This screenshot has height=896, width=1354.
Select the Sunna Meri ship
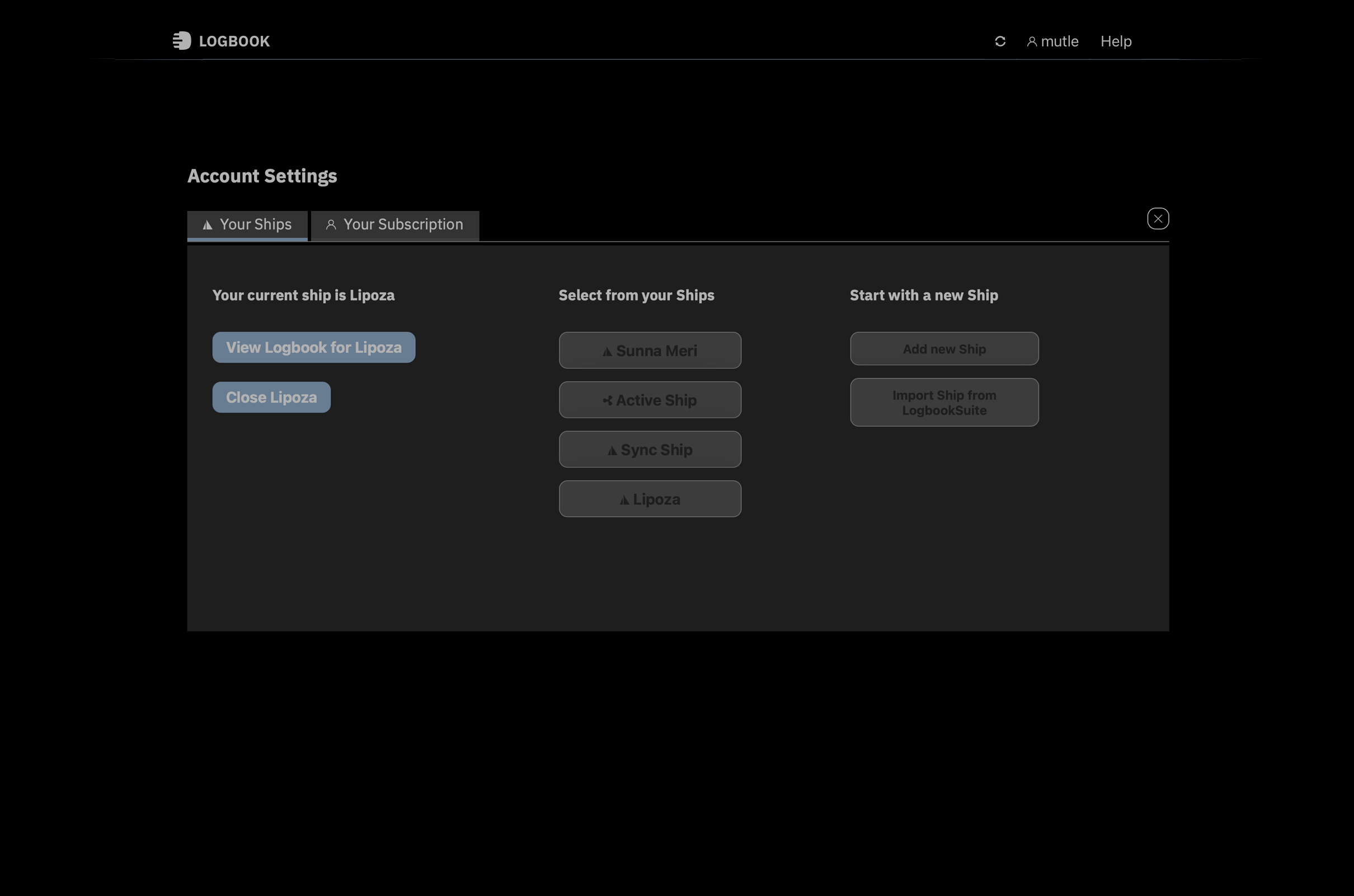point(650,350)
